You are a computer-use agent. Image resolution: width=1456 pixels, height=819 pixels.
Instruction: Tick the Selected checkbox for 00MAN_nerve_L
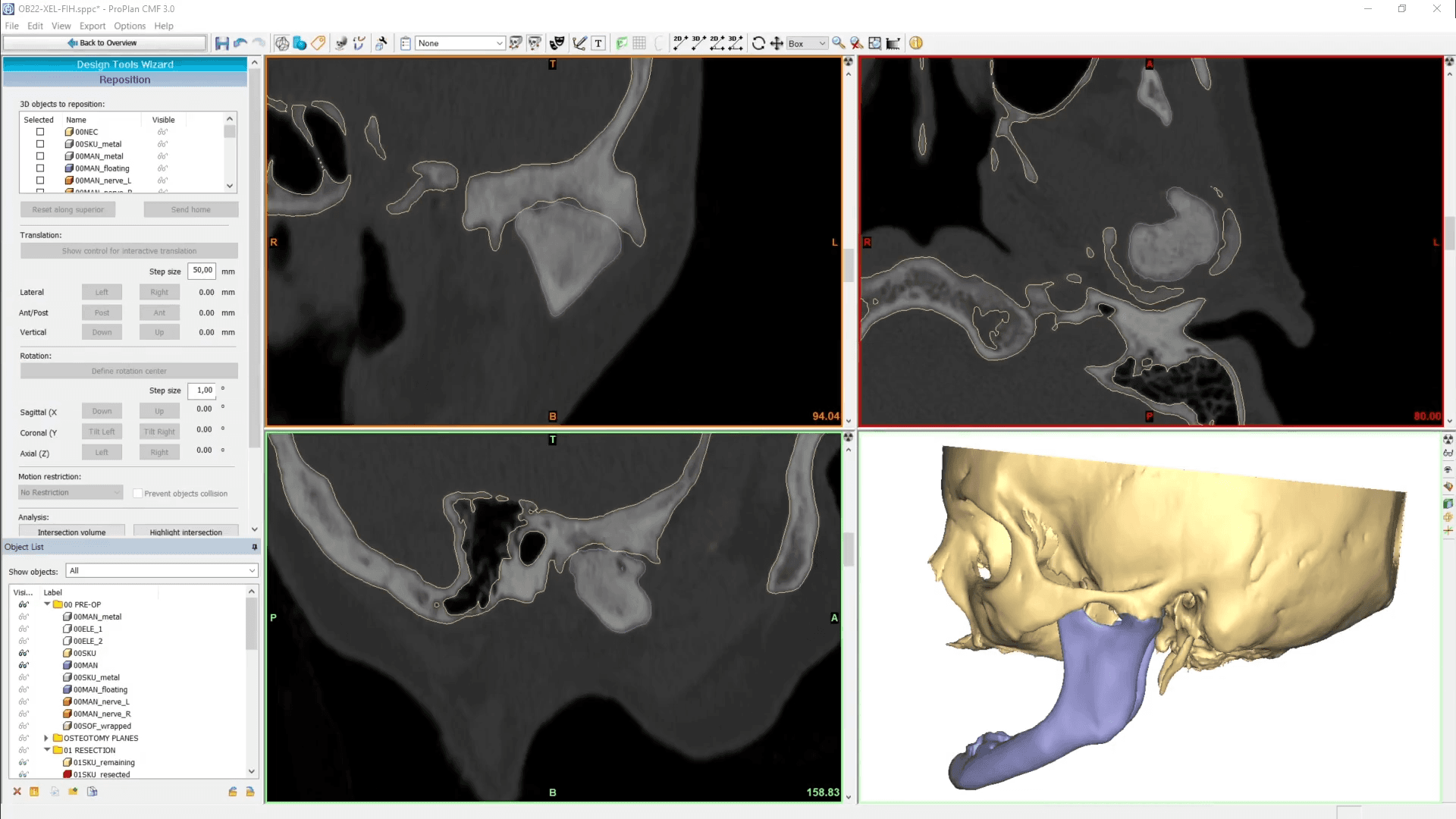pos(40,180)
